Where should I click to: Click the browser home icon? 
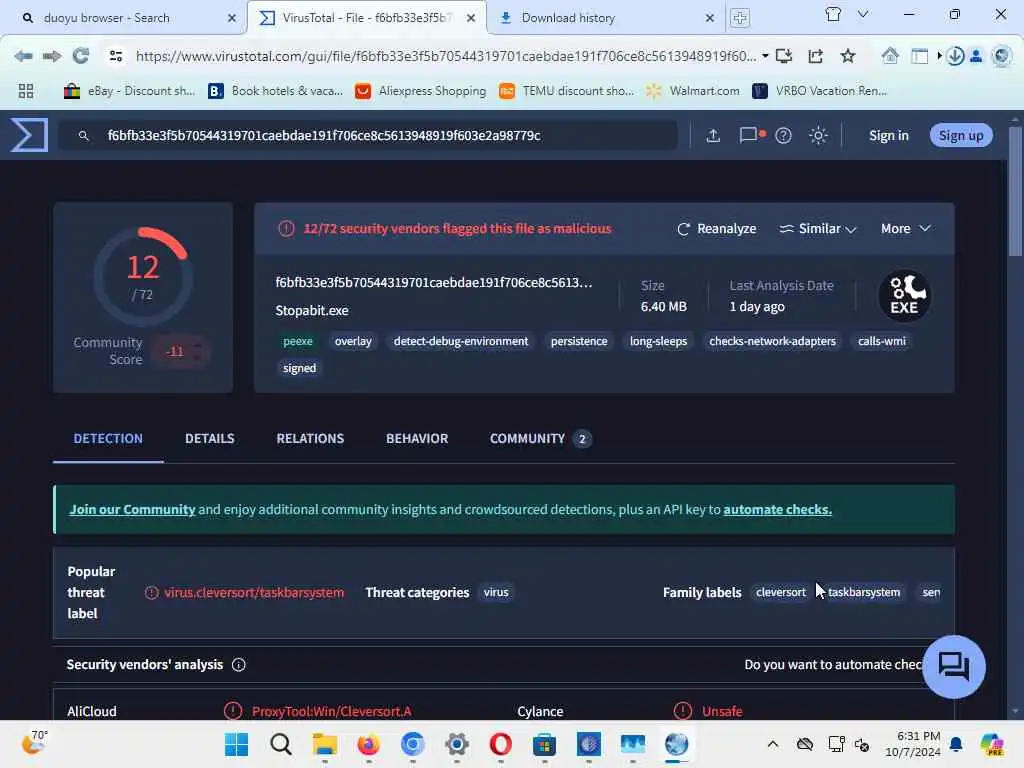click(x=889, y=56)
